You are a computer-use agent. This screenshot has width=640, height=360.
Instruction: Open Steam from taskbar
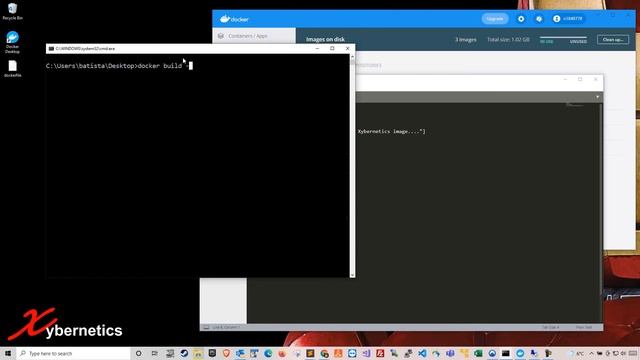point(184,353)
